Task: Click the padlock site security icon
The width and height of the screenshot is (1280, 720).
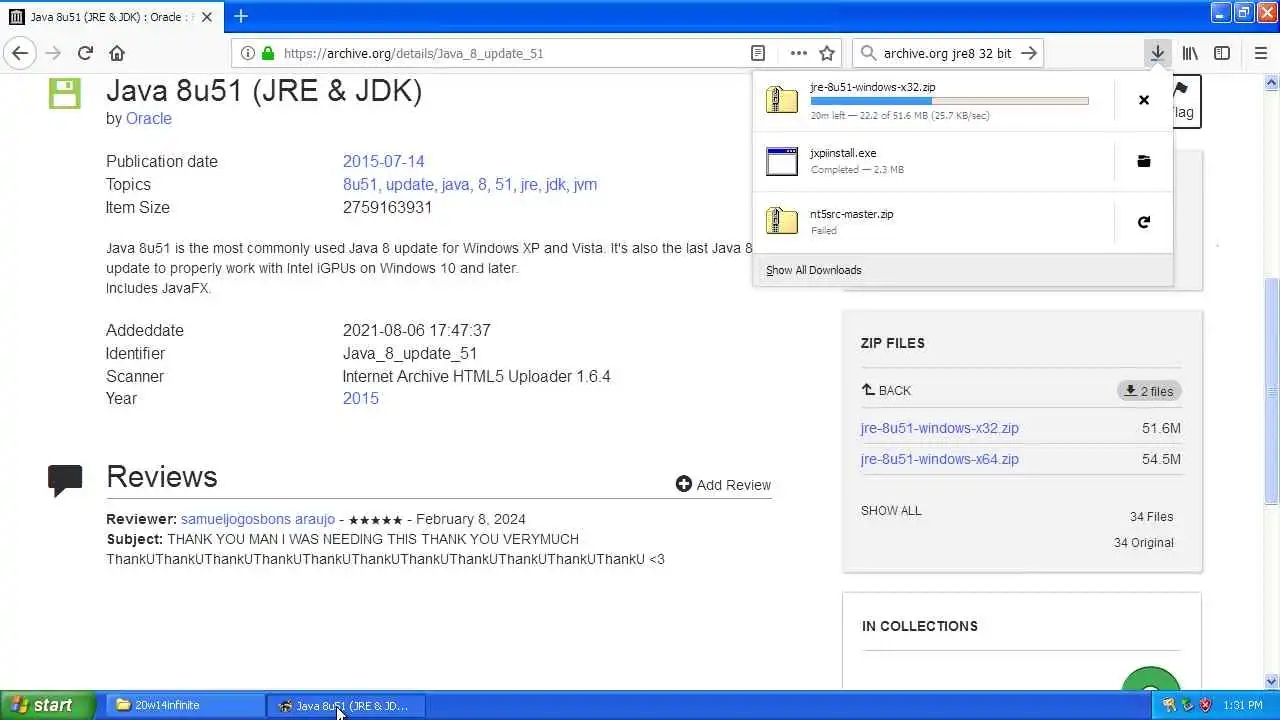Action: pos(266,53)
